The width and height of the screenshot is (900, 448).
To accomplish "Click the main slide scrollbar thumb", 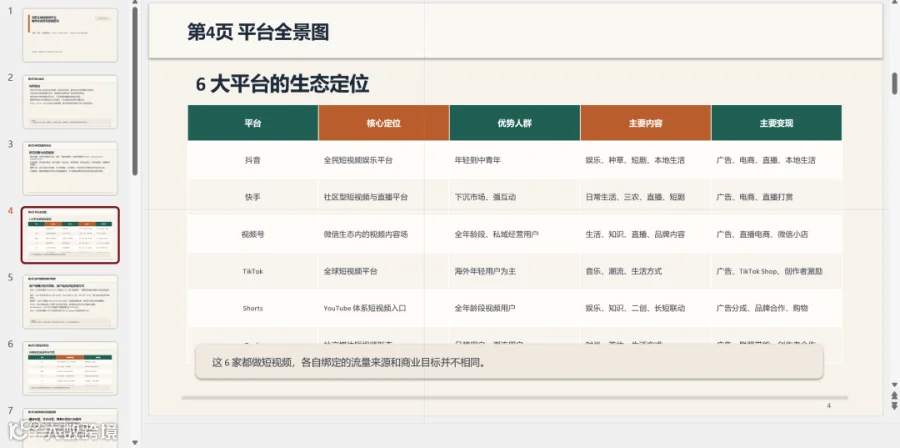I will point(894,84).
